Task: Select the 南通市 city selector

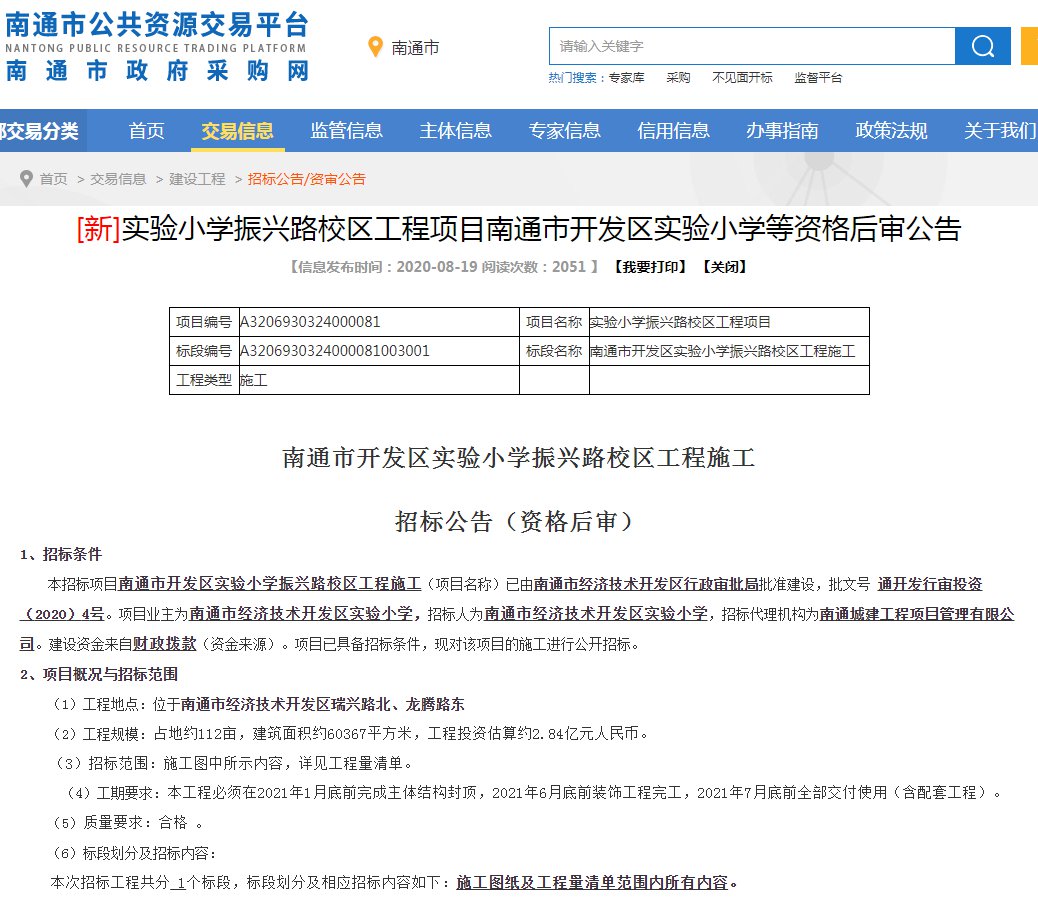Action: (415, 48)
